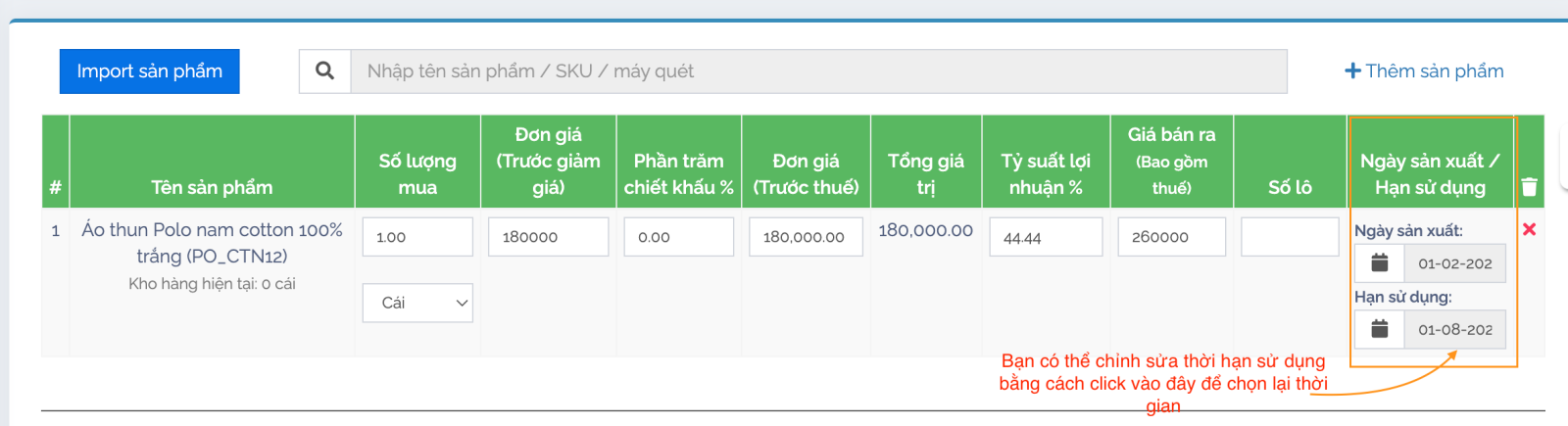Screen dimensions: 1568x426
Task: Click the Phần trăm chiết khấu field
Action: click(x=678, y=237)
